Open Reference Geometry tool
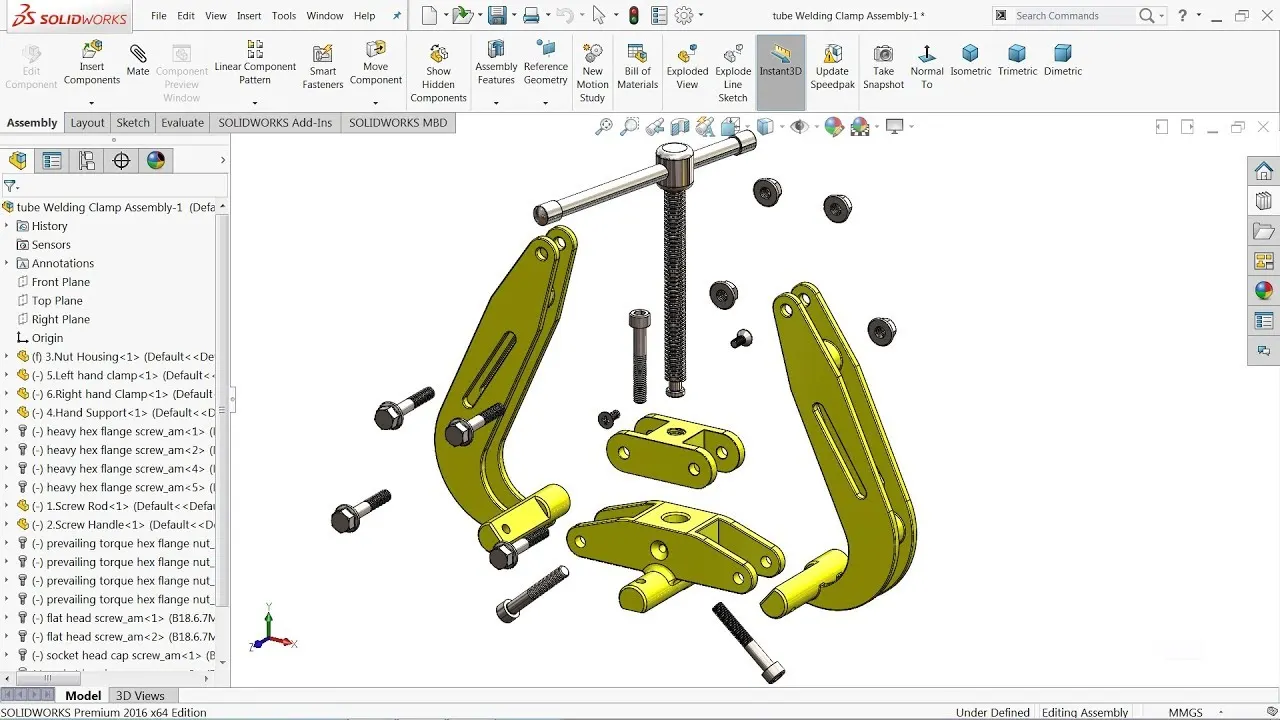The image size is (1280, 720). 545,62
